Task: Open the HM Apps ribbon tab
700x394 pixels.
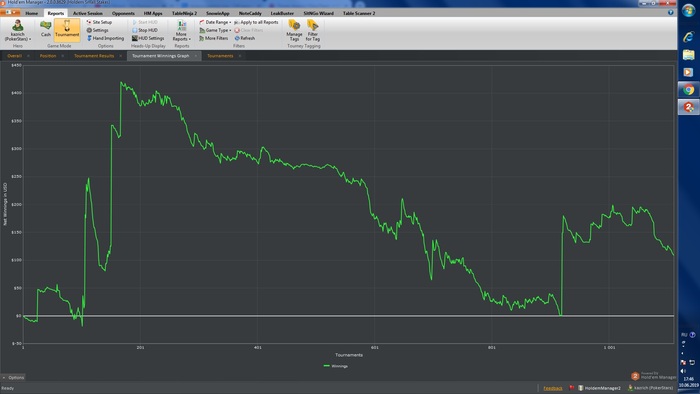Action: (153, 13)
